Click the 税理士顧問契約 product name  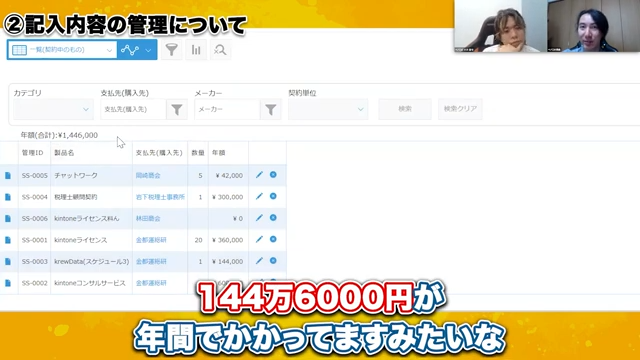76,197
